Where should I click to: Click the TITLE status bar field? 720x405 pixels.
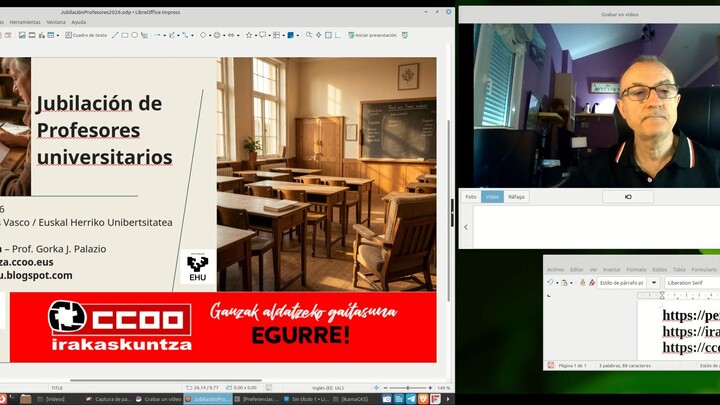[x=57, y=388]
